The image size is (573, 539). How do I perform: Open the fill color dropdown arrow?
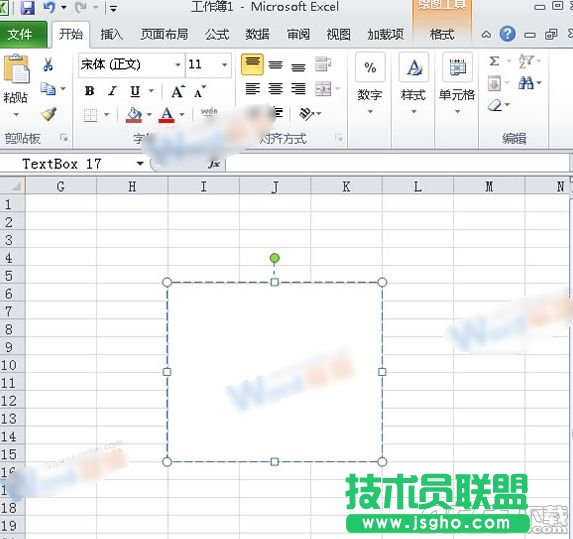(x=149, y=115)
